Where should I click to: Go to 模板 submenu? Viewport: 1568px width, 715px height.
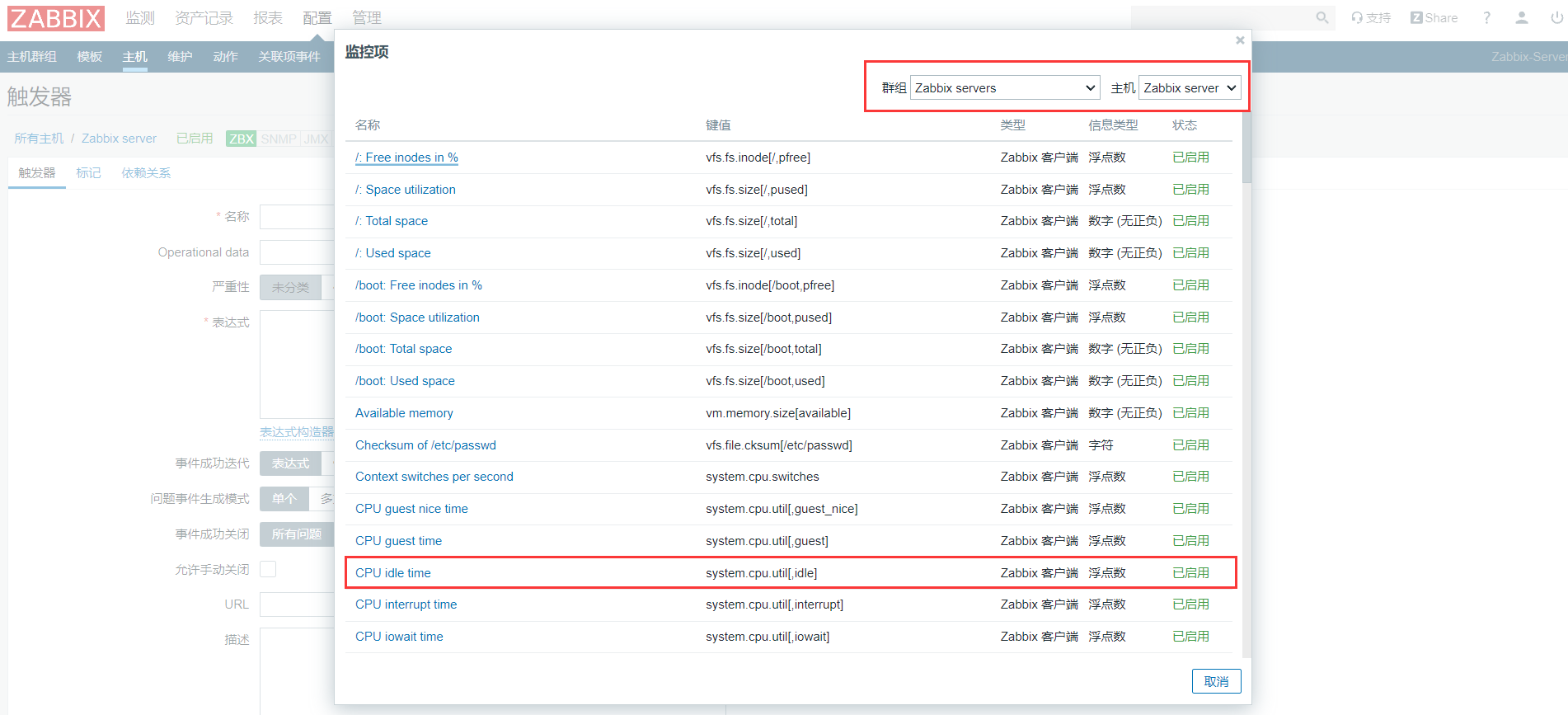89,56
